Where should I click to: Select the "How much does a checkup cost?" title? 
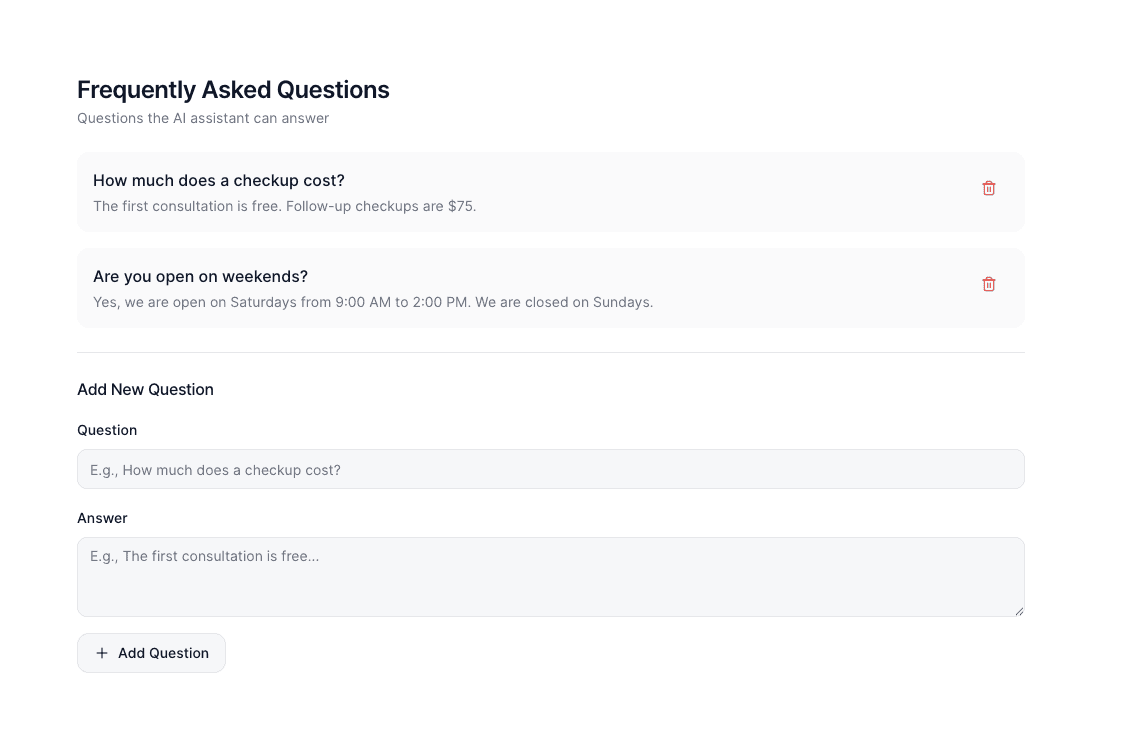(218, 180)
